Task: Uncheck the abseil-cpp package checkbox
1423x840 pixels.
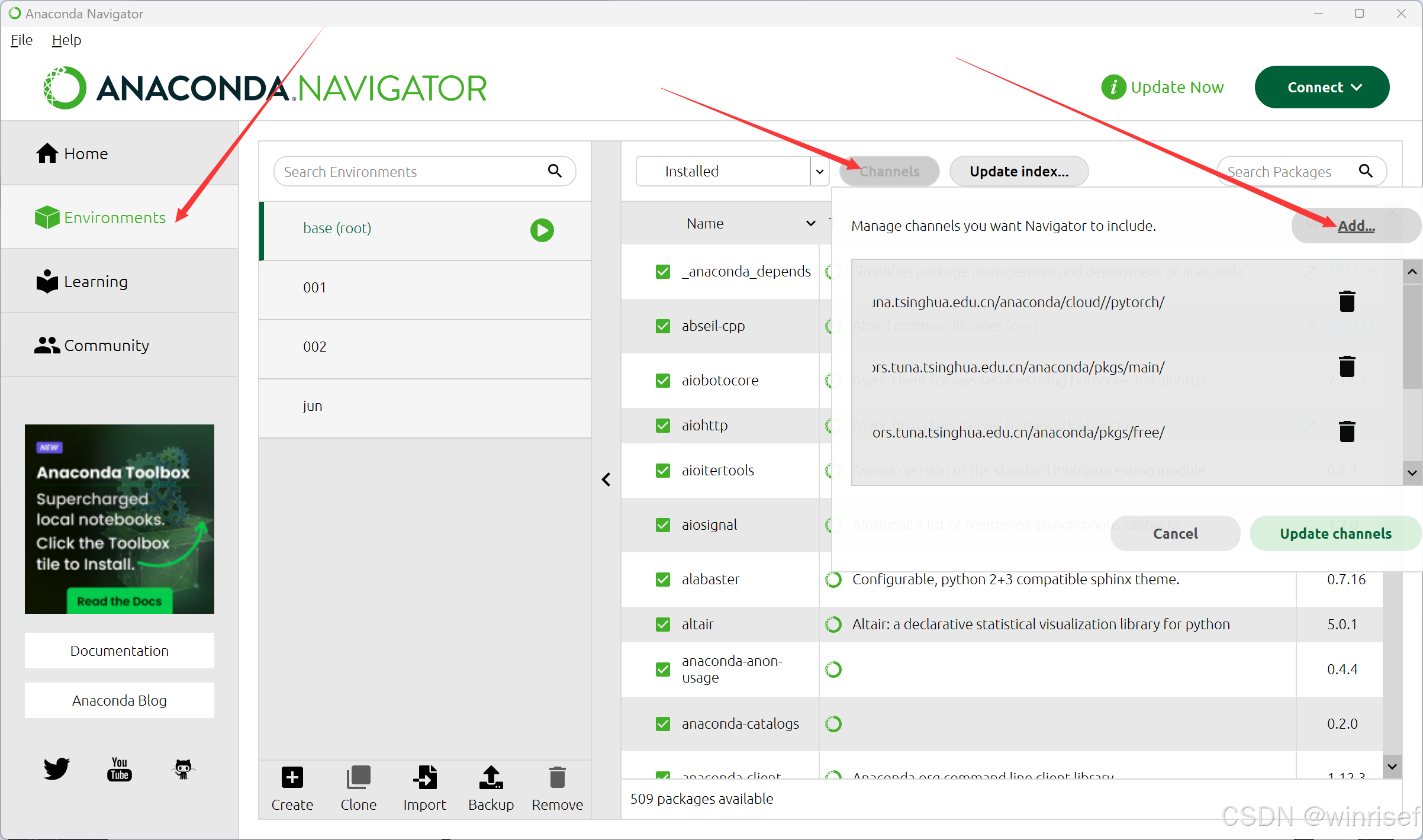Action: point(663,326)
